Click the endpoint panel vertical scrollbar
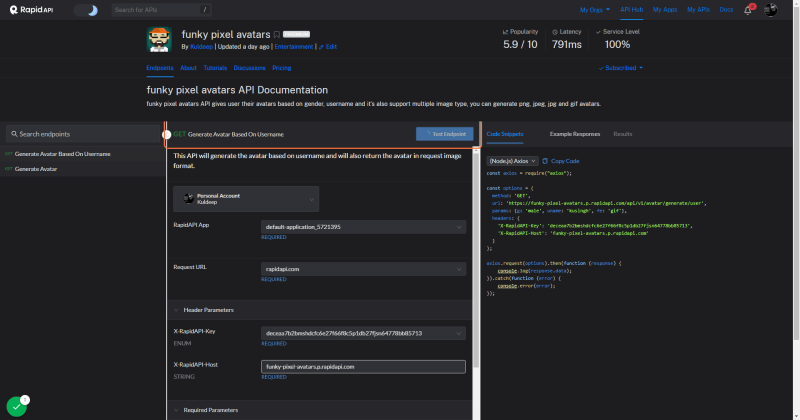 tap(476, 258)
